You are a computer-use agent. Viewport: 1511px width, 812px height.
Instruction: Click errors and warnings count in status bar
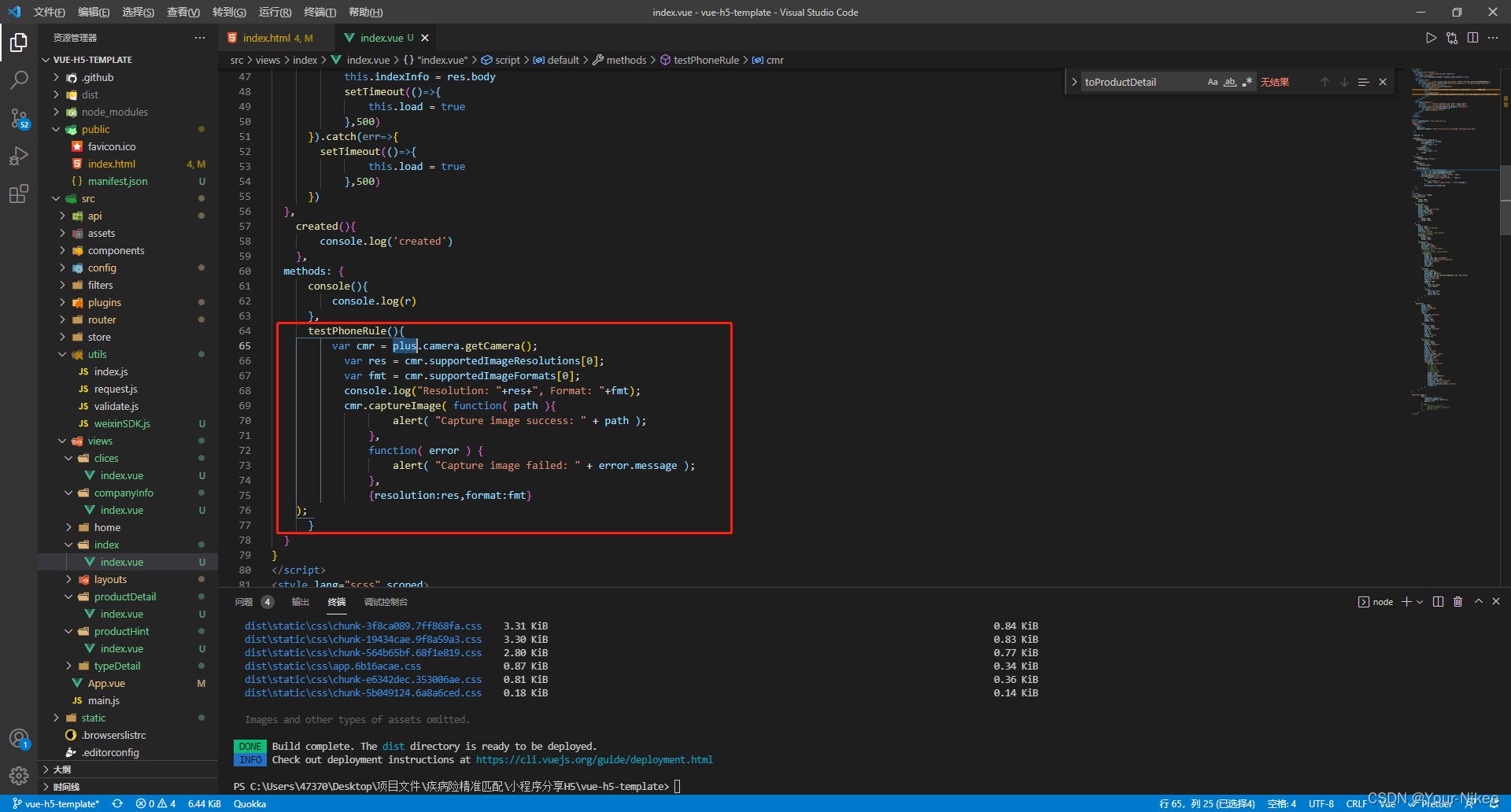(156, 803)
